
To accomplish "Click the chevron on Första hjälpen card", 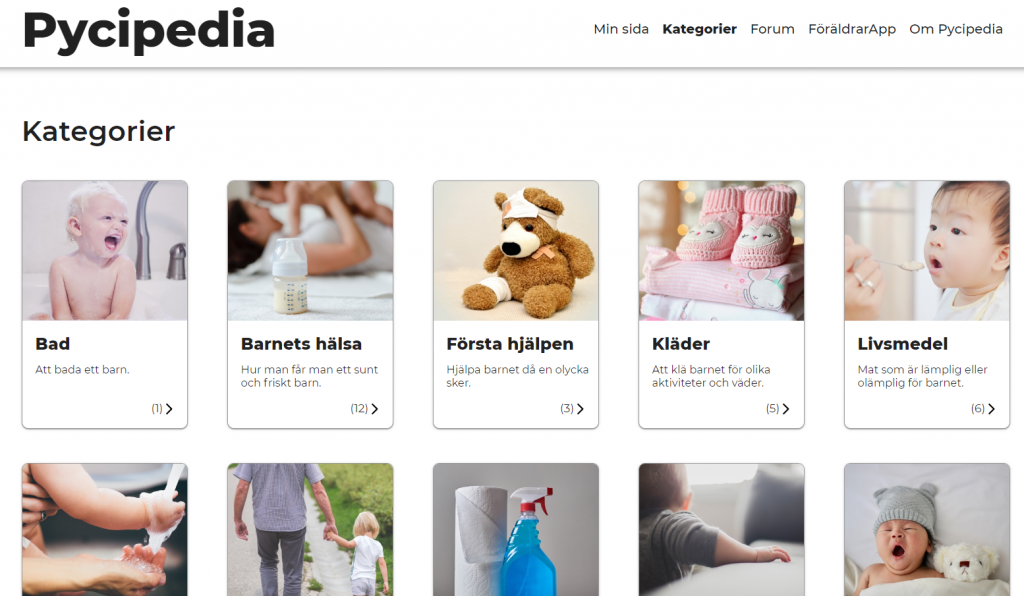I will (580, 409).
